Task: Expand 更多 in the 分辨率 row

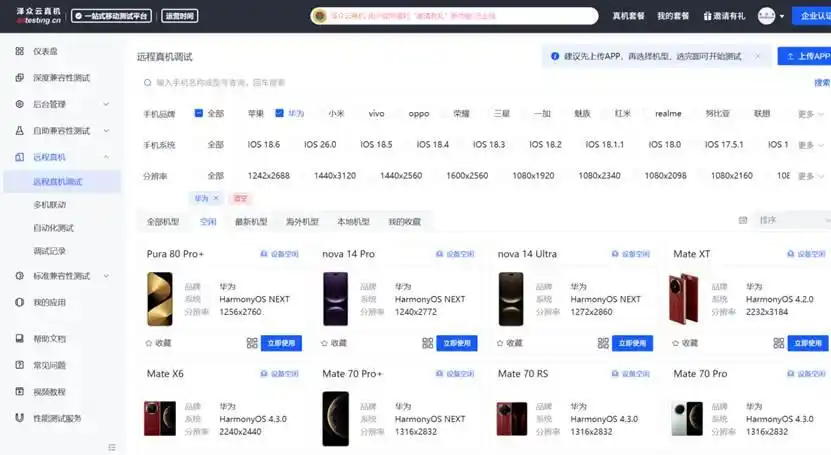Action: [x=811, y=176]
